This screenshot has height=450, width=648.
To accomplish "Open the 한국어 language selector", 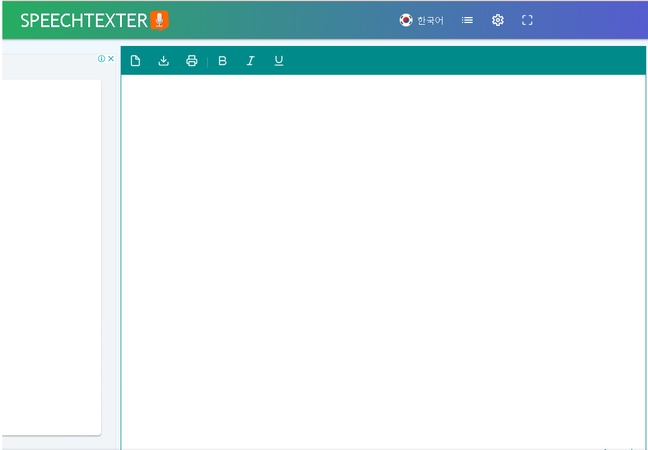I will 430,20.
